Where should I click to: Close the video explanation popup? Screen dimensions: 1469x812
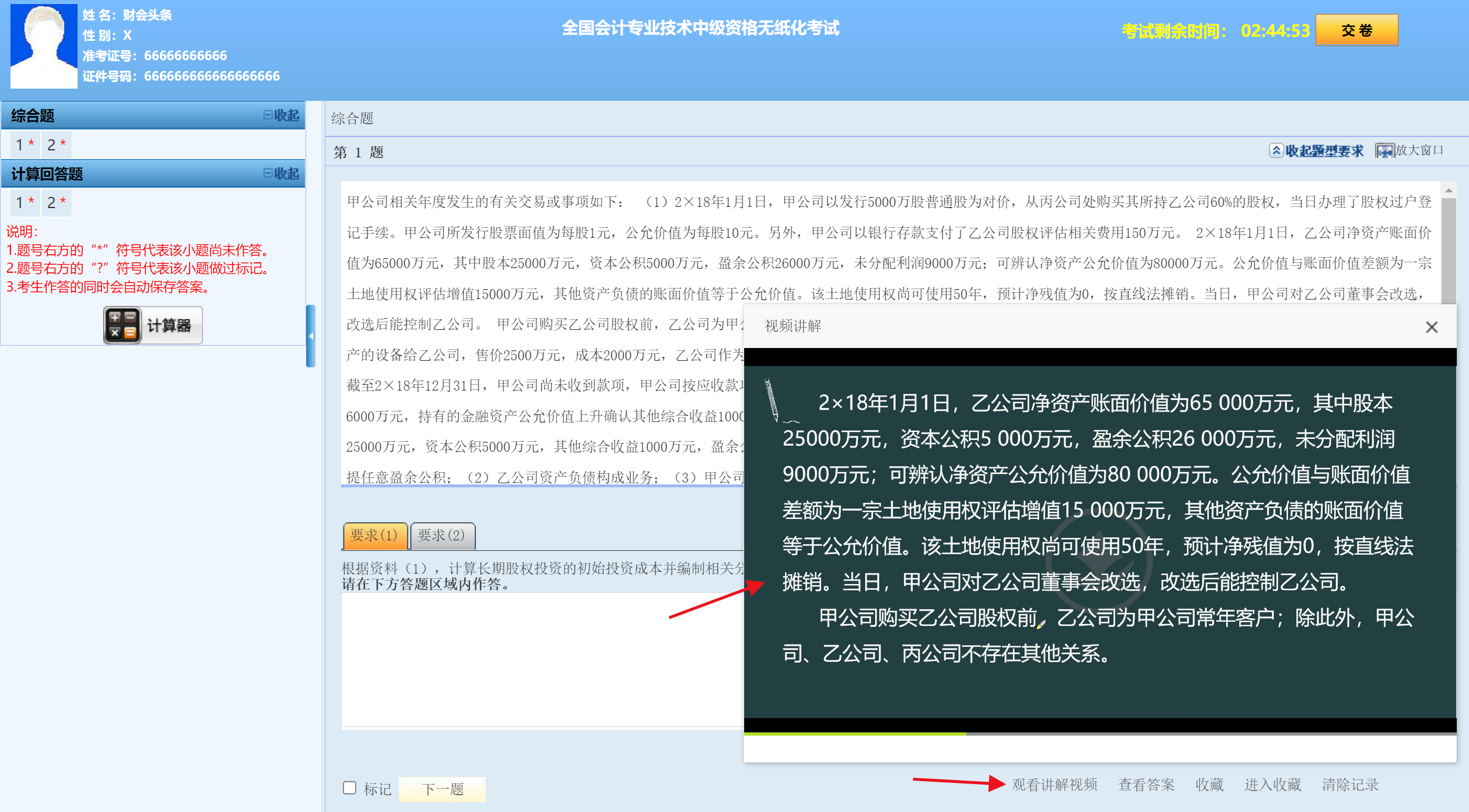tap(1431, 327)
